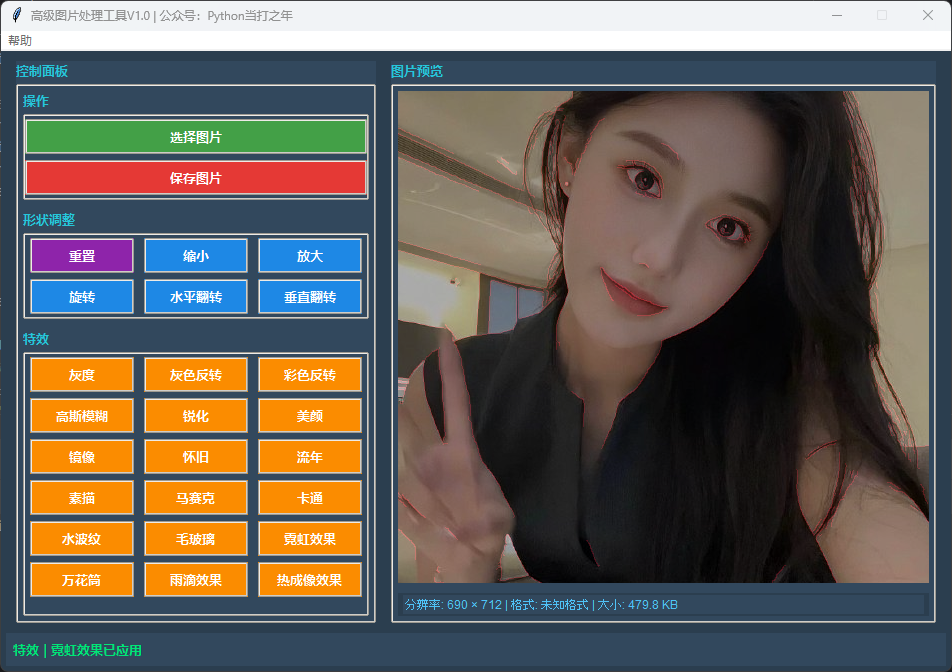This screenshot has width=952, height=672.
Task: Apply the 毛玻璃 frosted glass effect
Action: click(x=196, y=538)
